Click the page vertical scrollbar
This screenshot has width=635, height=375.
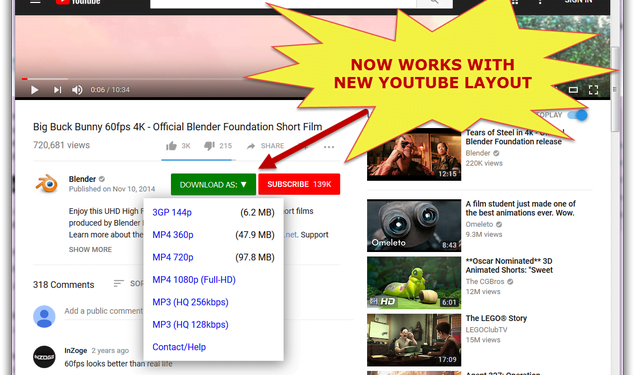click(615, 89)
